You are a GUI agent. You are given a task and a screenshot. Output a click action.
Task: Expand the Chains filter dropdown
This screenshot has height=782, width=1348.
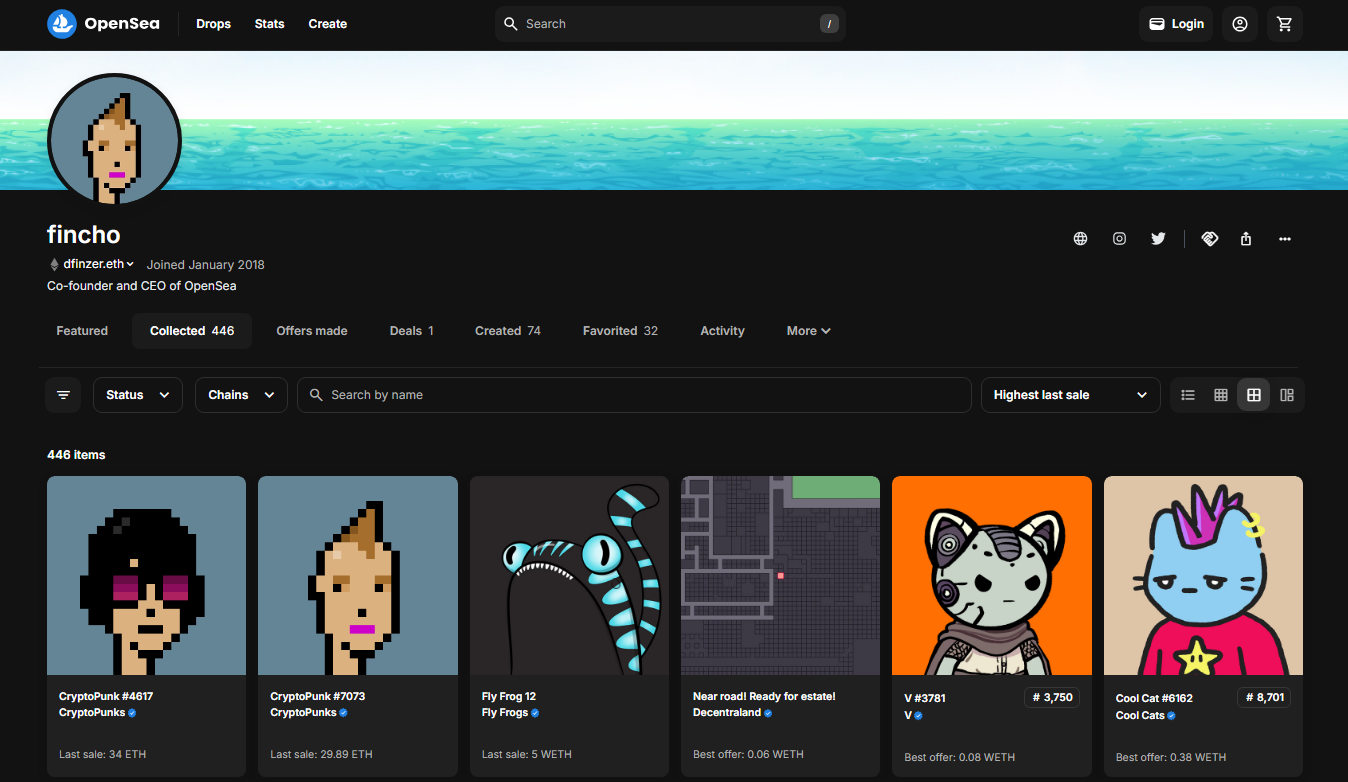point(241,395)
